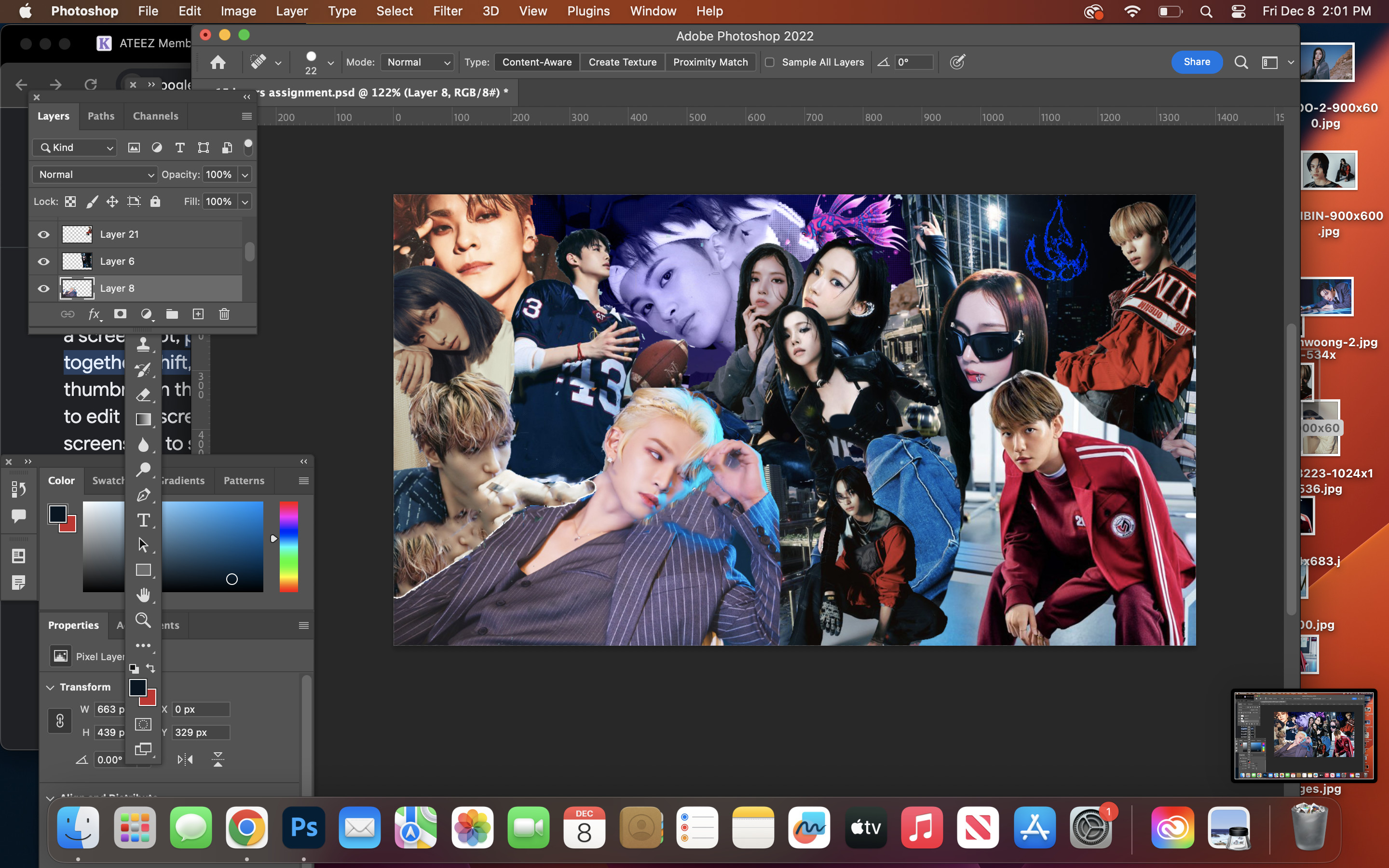Viewport: 1389px width, 868px height.
Task: Select the Rectangle shape tool
Action: (x=143, y=570)
